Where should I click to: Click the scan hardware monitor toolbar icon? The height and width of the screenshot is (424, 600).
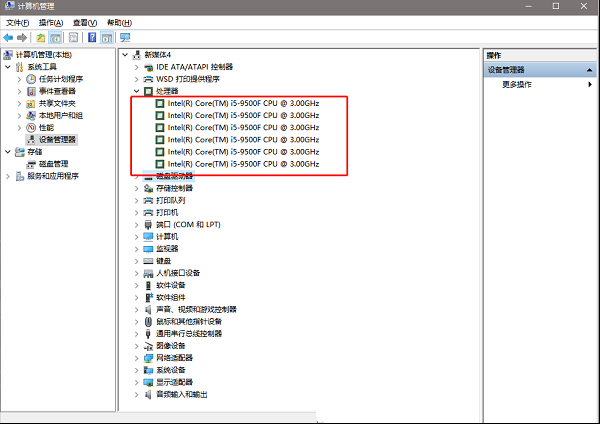[x=125, y=37]
